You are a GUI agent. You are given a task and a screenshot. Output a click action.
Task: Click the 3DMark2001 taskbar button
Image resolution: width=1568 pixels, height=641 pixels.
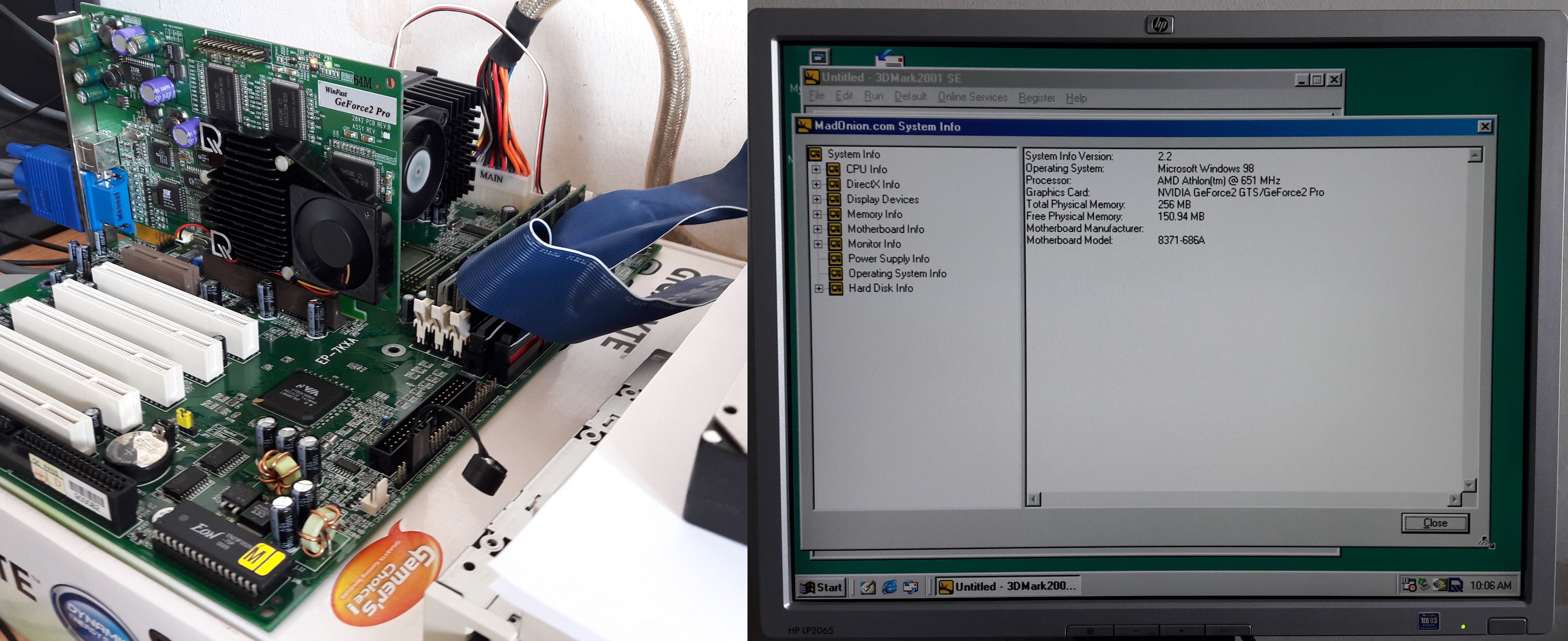click(1007, 586)
